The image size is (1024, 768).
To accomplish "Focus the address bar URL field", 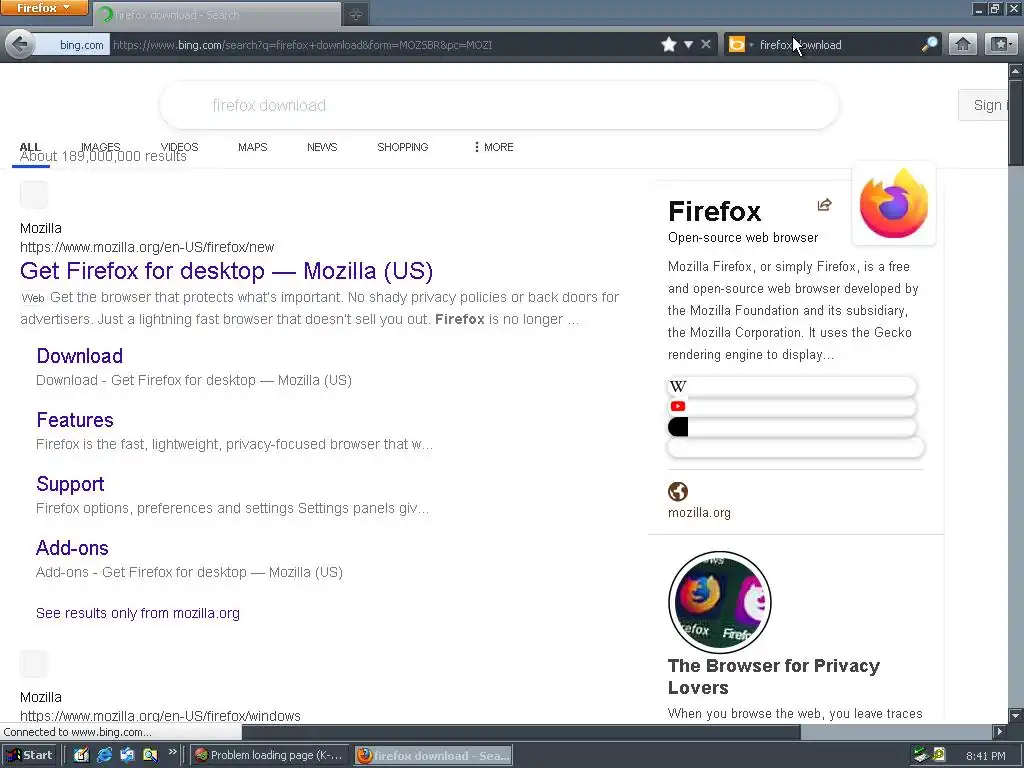I will pyautogui.click(x=382, y=45).
